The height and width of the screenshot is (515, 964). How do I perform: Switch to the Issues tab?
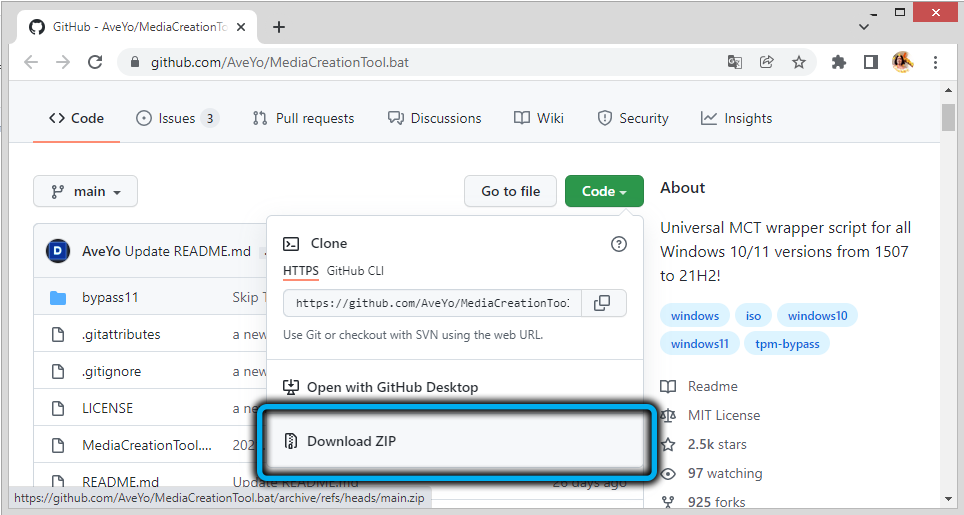click(x=177, y=118)
